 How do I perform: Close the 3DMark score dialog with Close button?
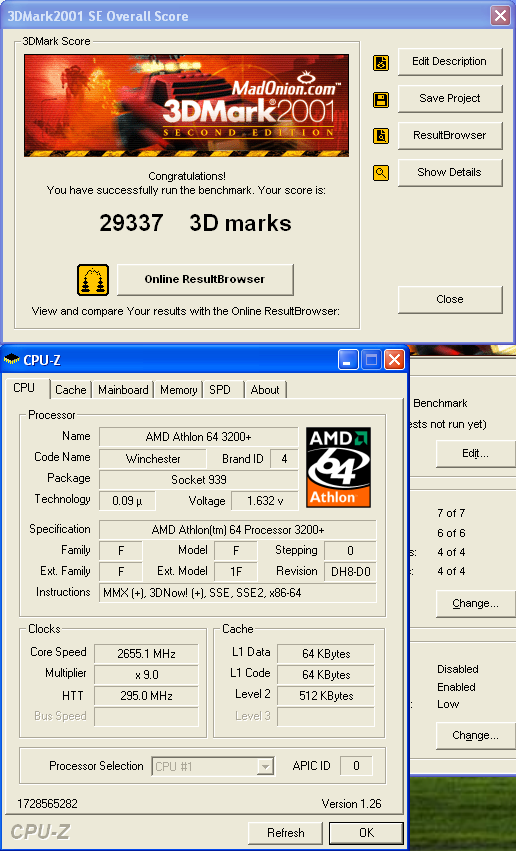(x=450, y=300)
